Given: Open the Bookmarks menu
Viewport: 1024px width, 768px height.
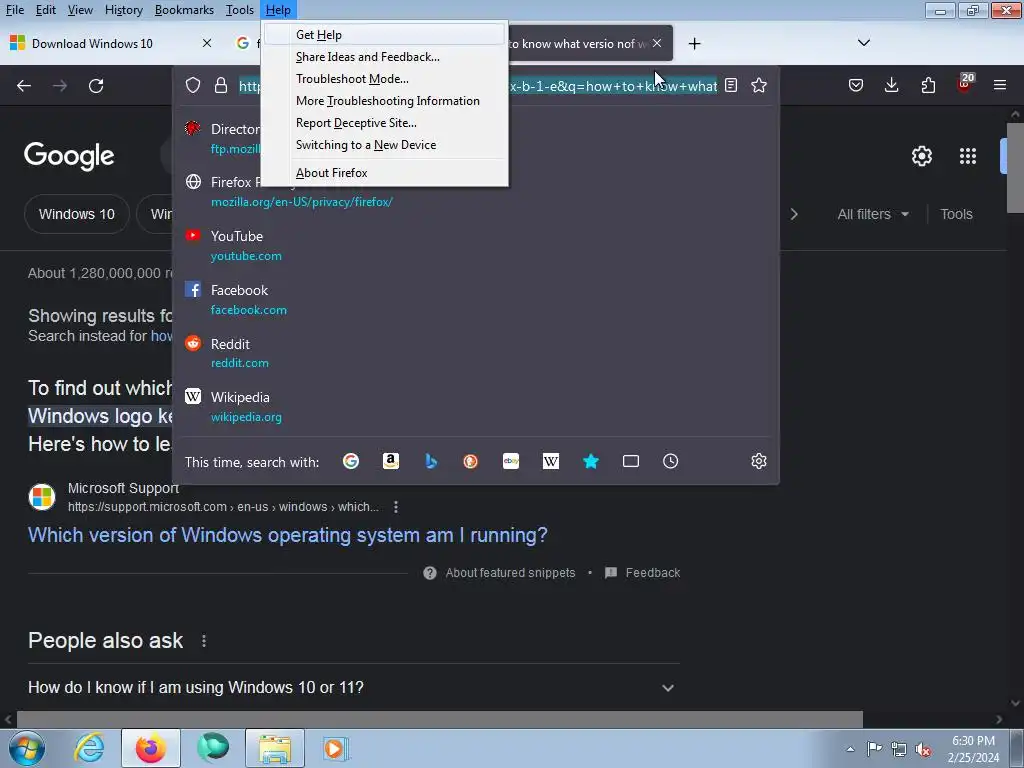Looking at the screenshot, I should point(184,10).
